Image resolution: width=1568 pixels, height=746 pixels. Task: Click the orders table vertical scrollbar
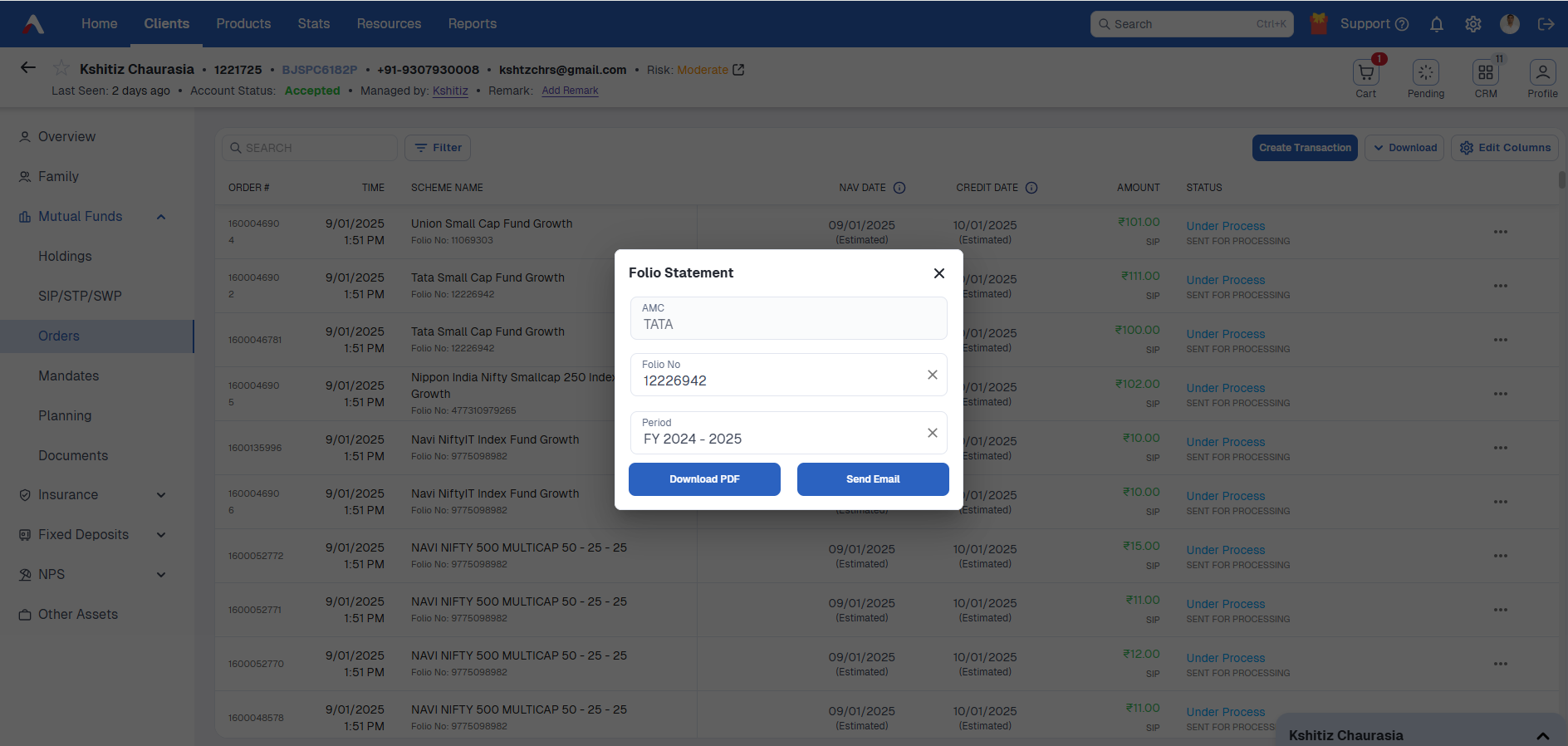[1562, 179]
